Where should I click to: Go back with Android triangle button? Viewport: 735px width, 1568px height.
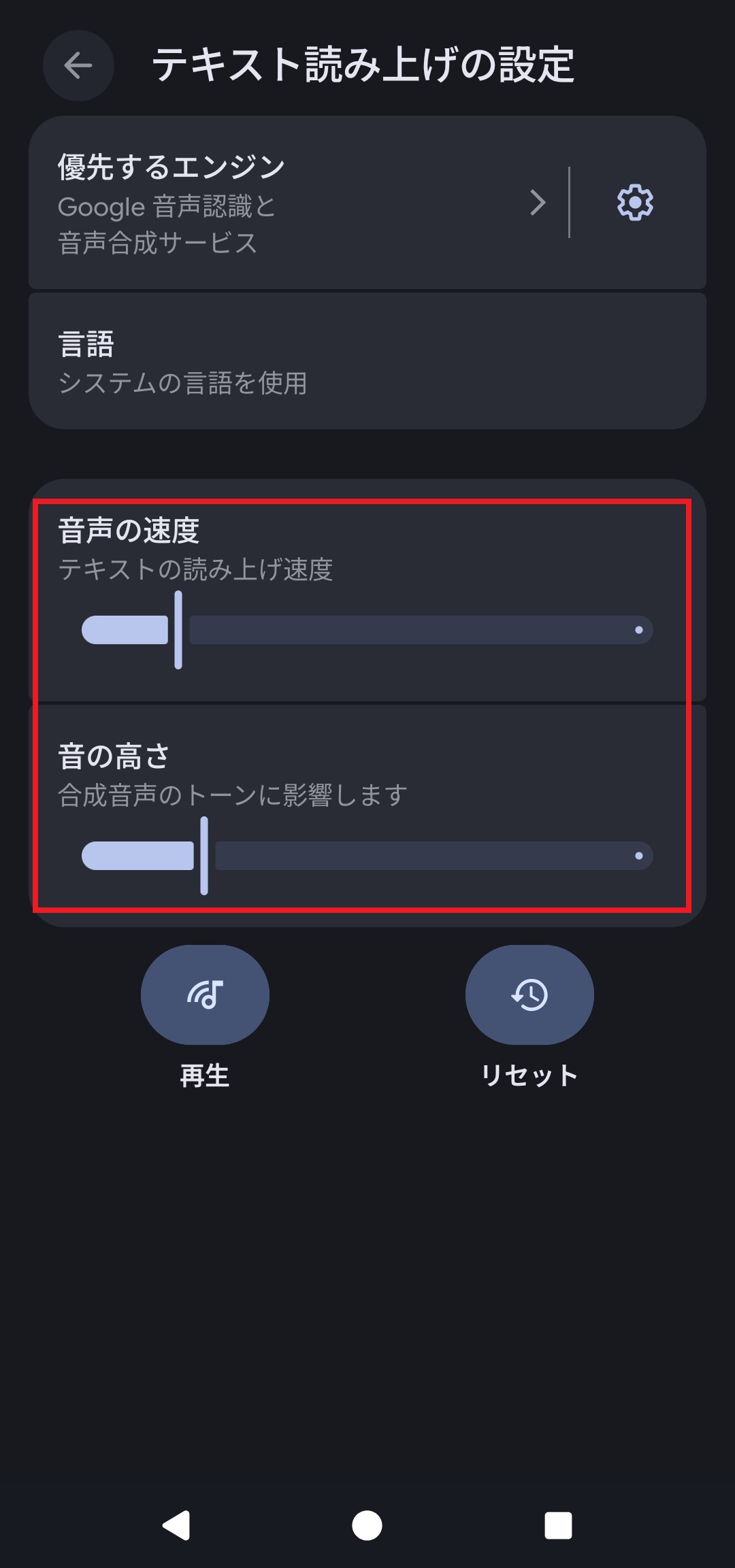point(176,1525)
